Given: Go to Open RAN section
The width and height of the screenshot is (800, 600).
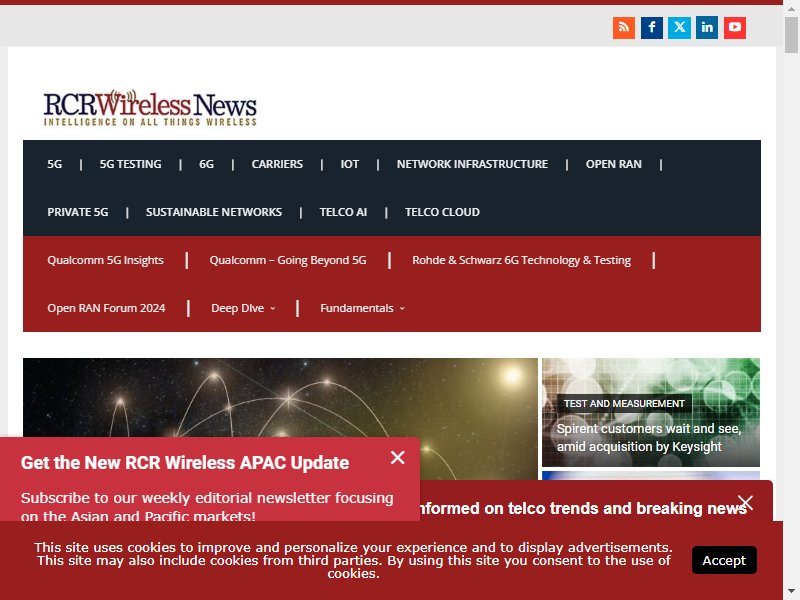Looking at the screenshot, I should [614, 164].
